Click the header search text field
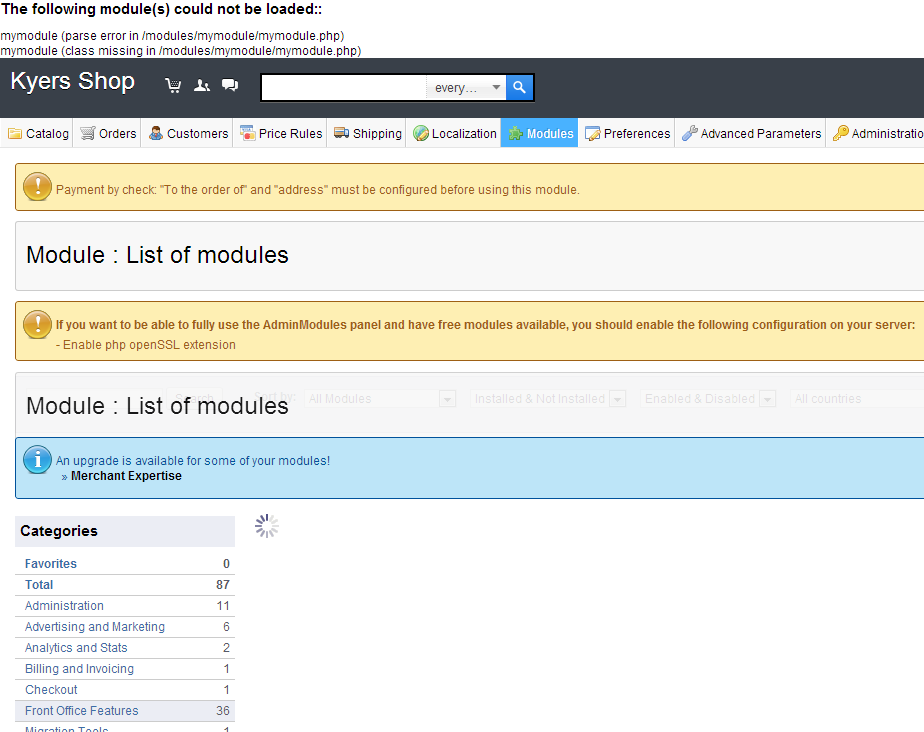Viewport: 924px width, 732px height. [344, 87]
